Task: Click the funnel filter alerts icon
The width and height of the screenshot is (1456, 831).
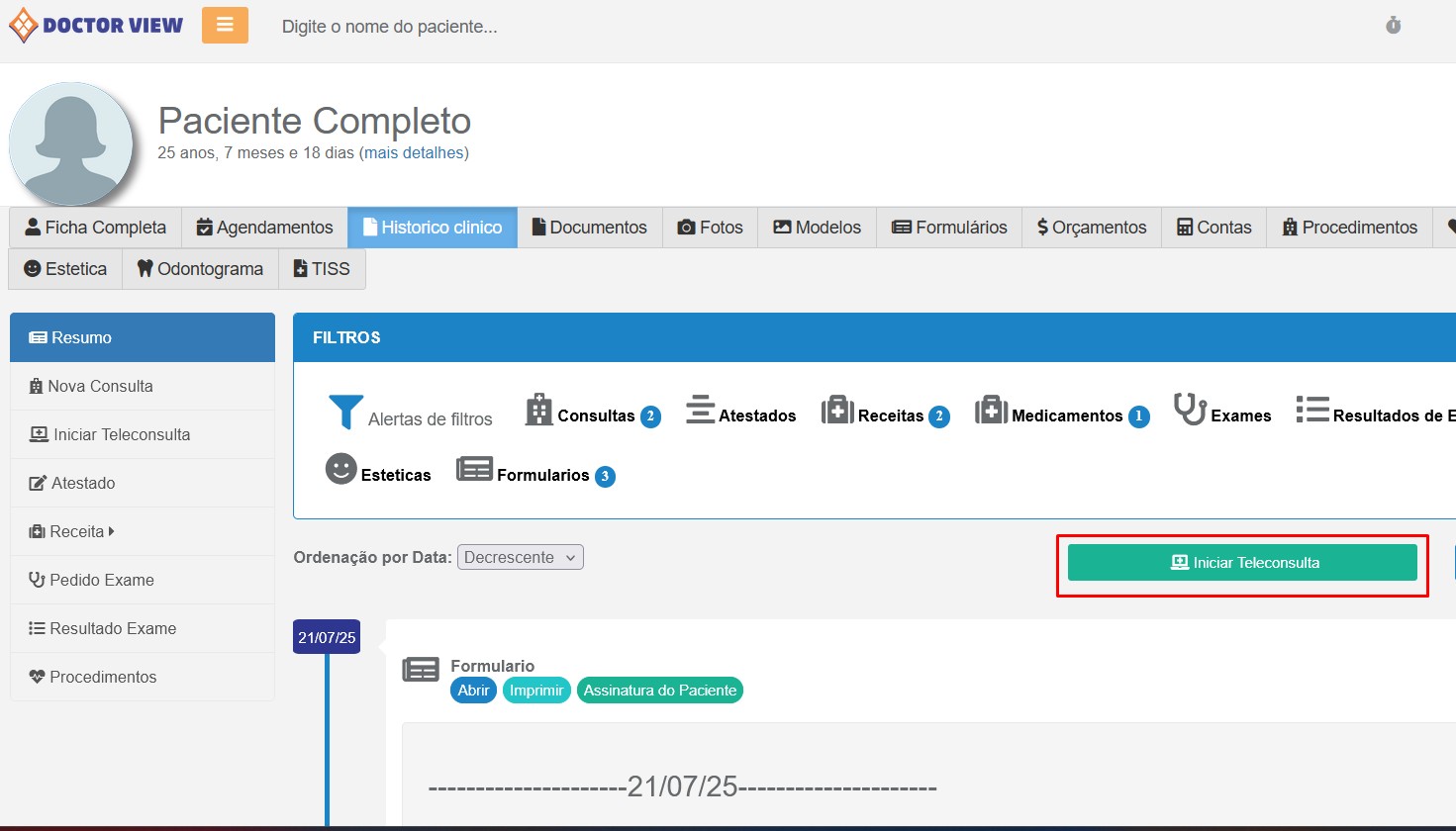Action: [x=345, y=413]
